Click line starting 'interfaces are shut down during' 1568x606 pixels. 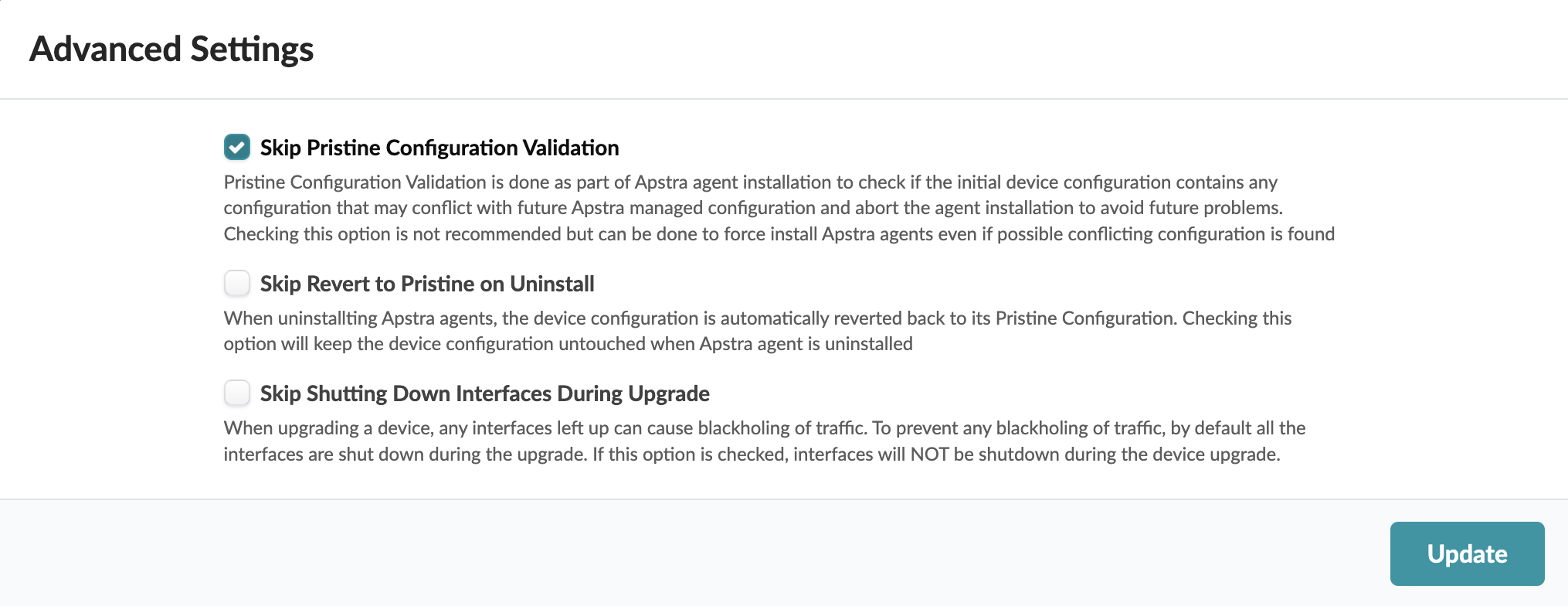[x=752, y=454]
